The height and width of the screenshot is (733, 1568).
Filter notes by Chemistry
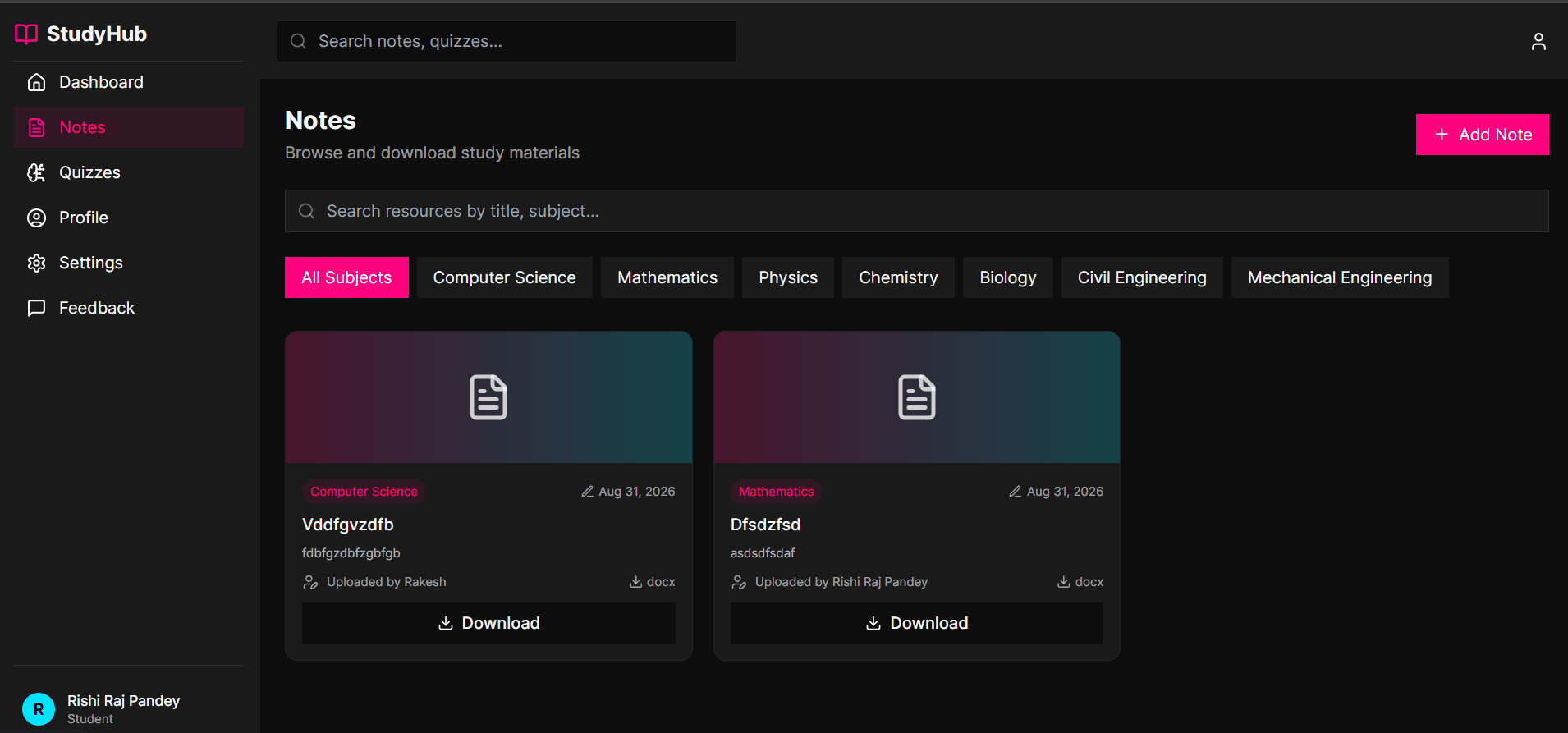coord(898,277)
